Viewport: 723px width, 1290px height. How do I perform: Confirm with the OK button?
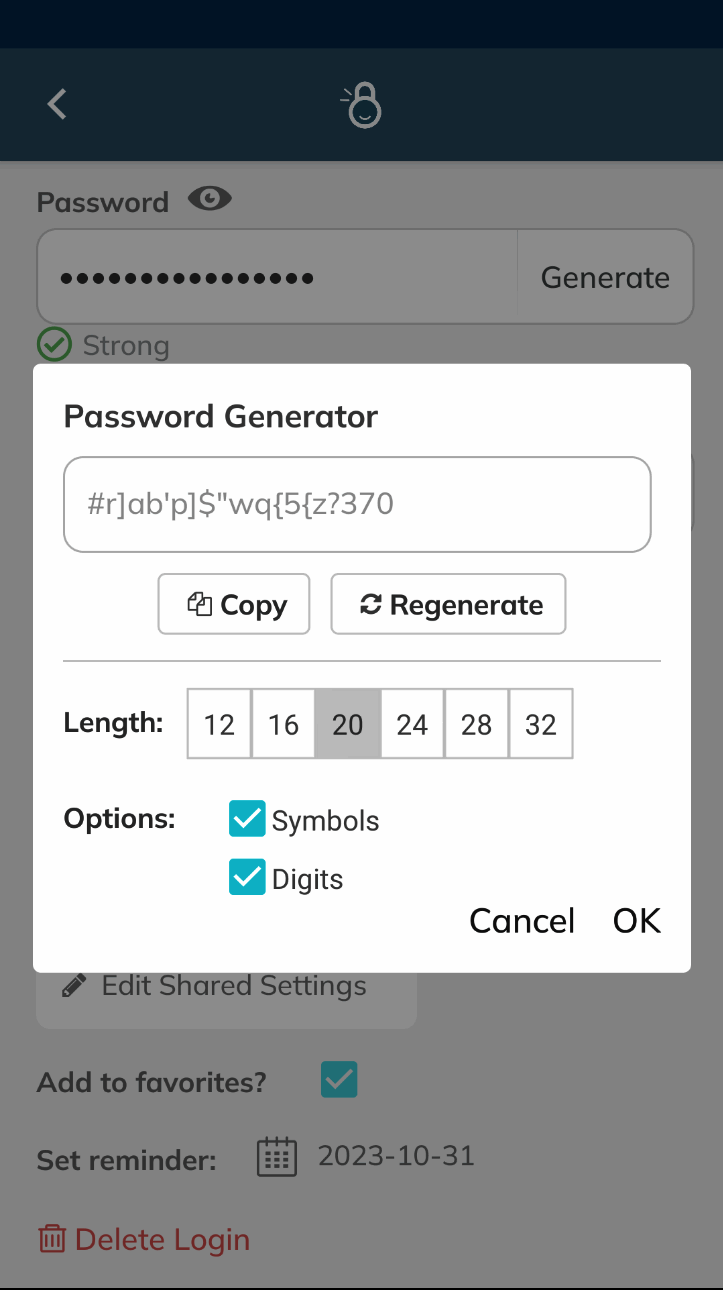coord(636,920)
